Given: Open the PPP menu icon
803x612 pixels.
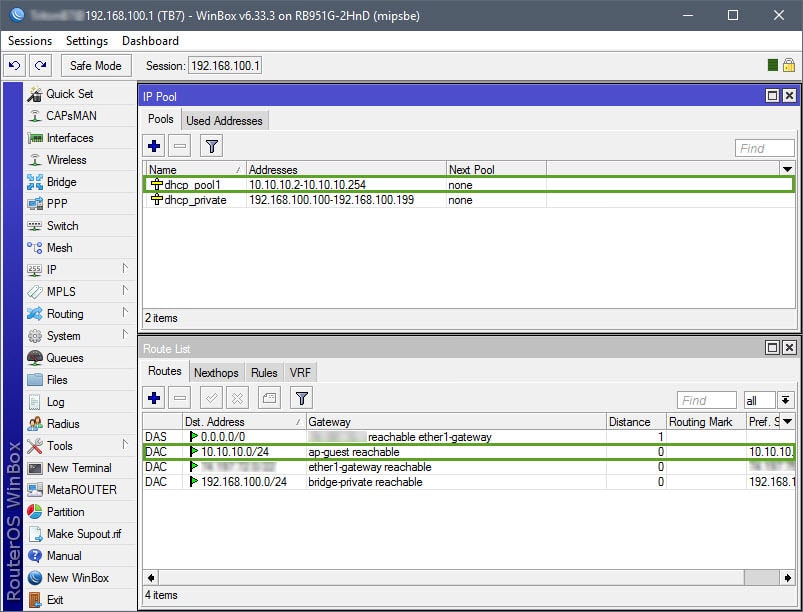Looking at the screenshot, I should [x=35, y=204].
